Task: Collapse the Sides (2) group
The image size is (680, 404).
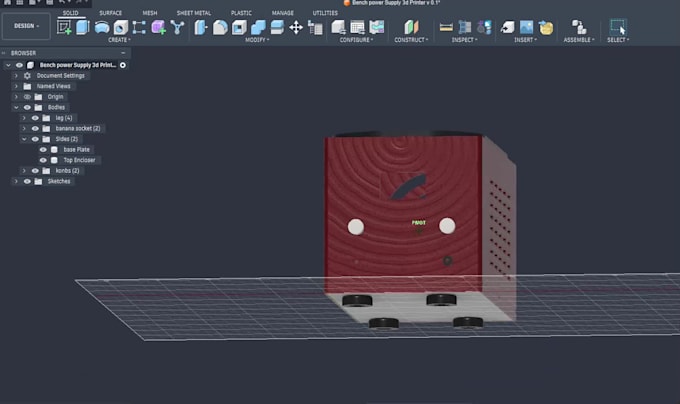Action: [x=24, y=139]
